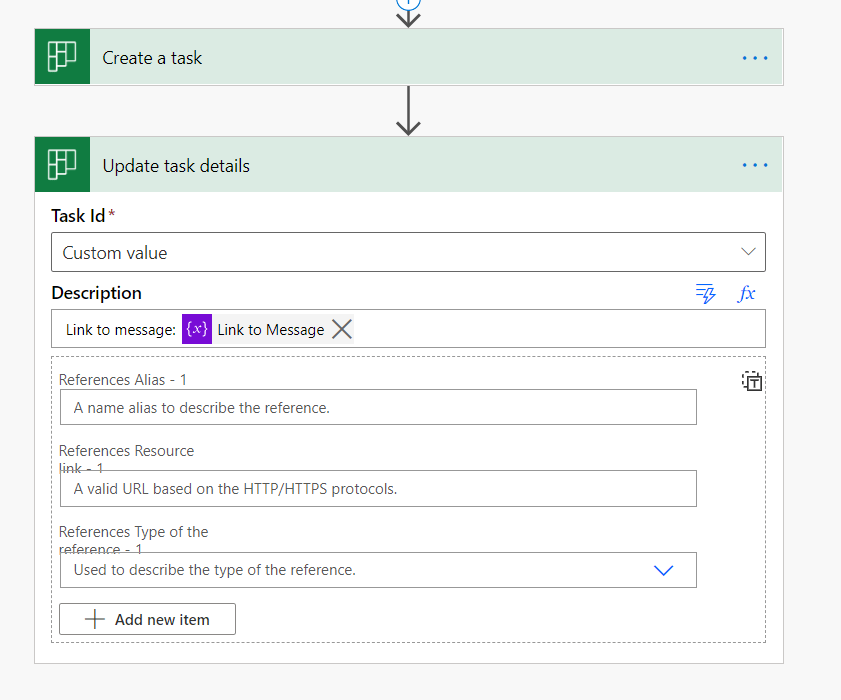The height and width of the screenshot is (700, 841).
Task: Open the Task Id Custom value dropdown
Action: coord(748,252)
